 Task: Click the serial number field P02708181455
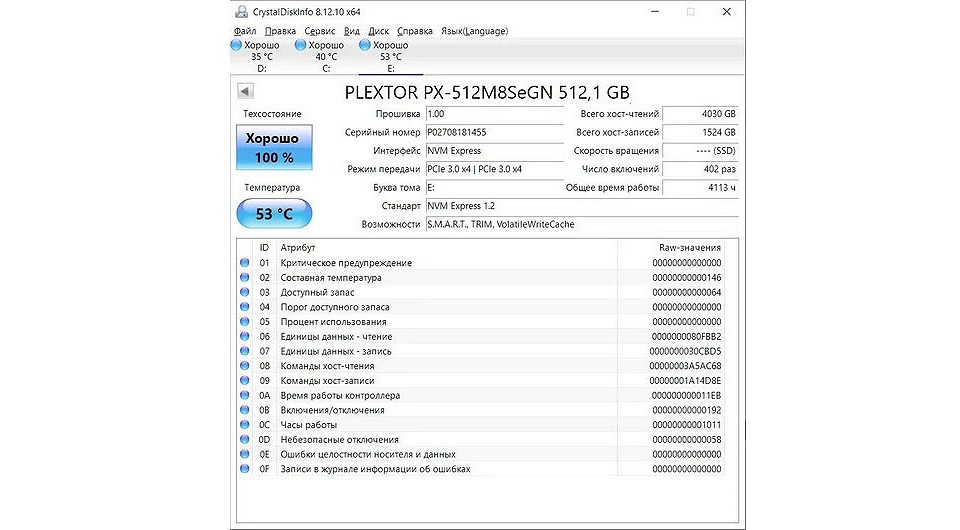[494, 132]
